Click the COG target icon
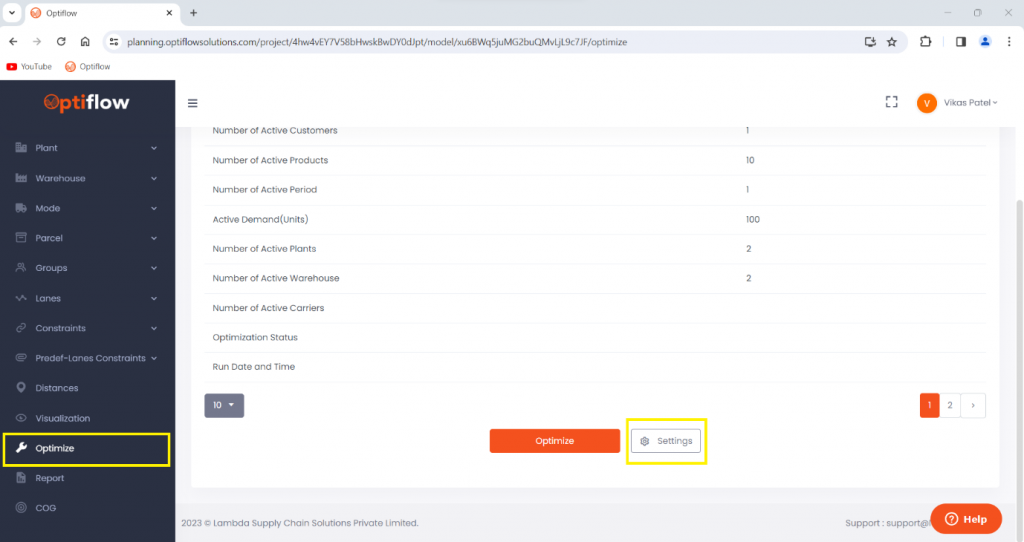The width and height of the screenshot is (1024, 542). 22,508
